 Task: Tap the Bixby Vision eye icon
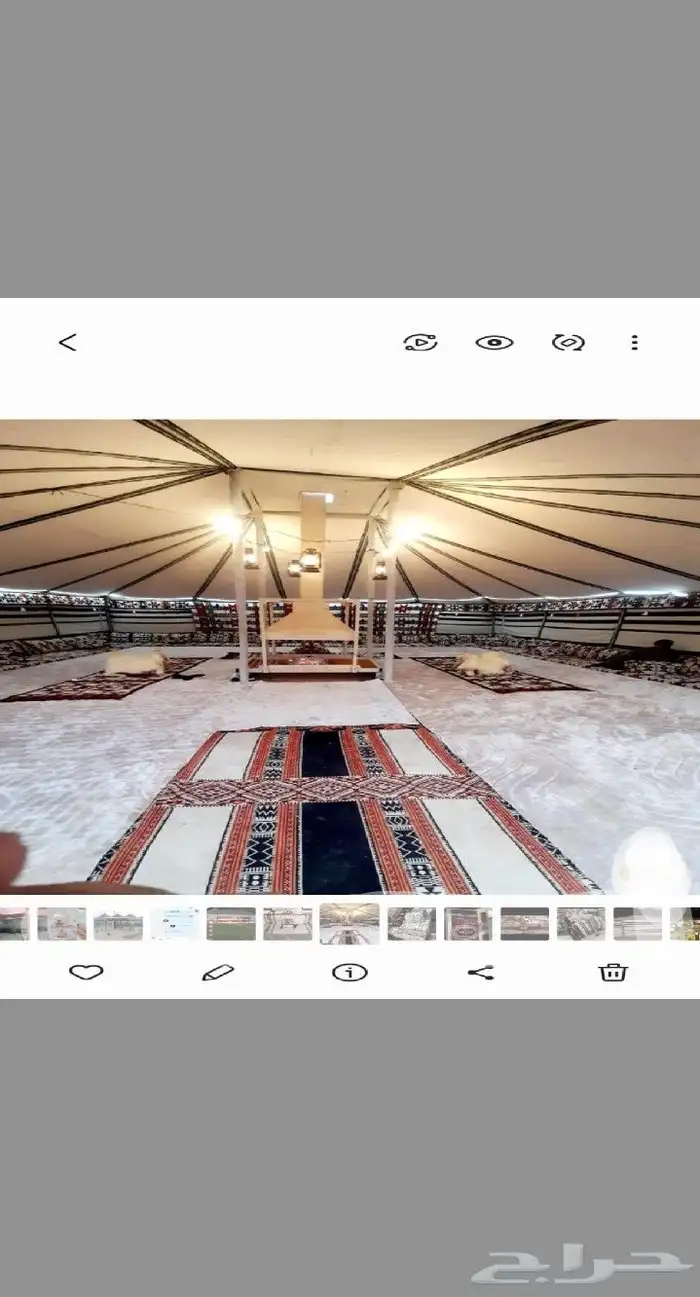coord(494,342)
